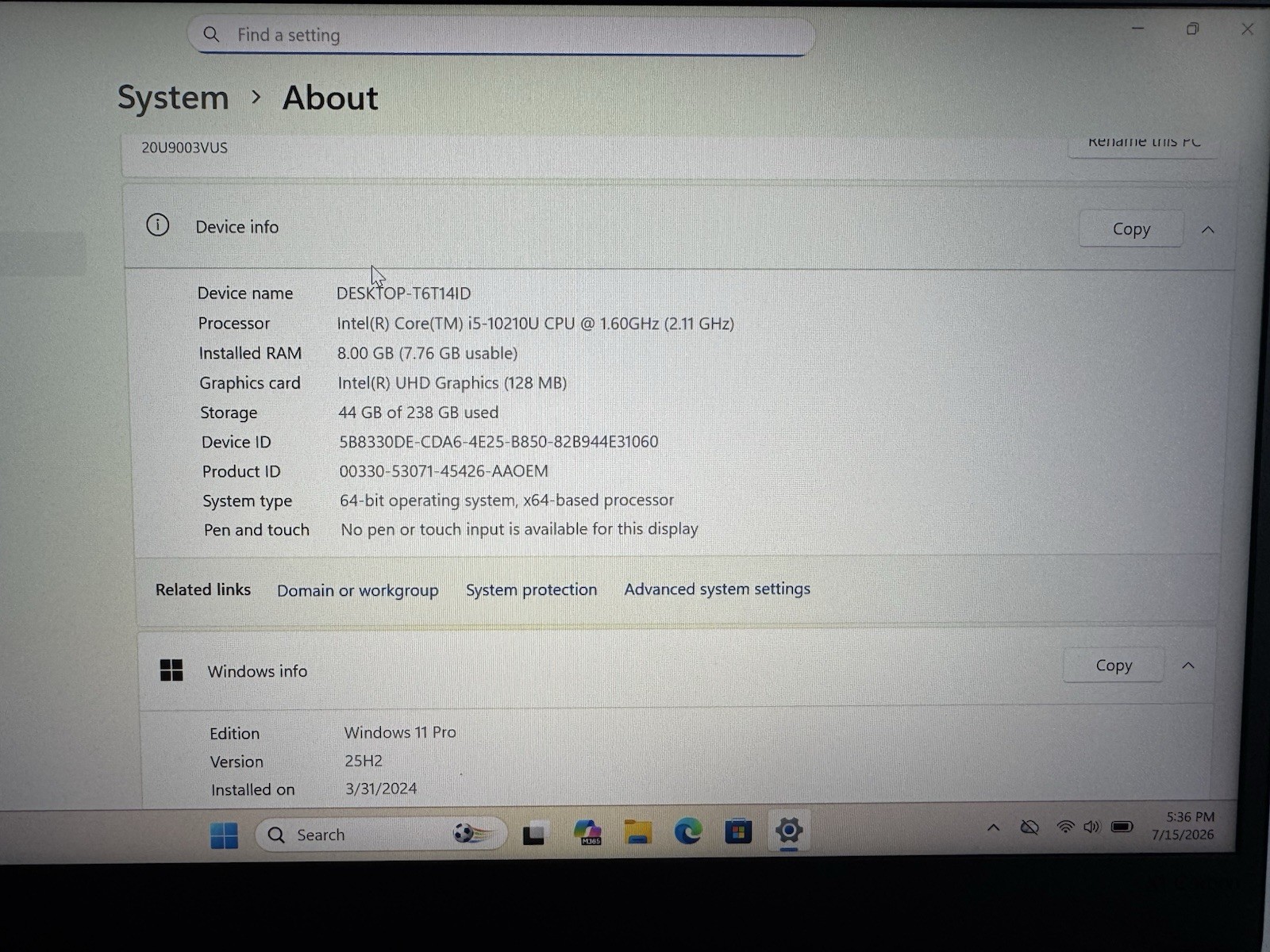Open the clock showing 5:36 PM
Screen dimensions: 1270x952
point(1183,825)
